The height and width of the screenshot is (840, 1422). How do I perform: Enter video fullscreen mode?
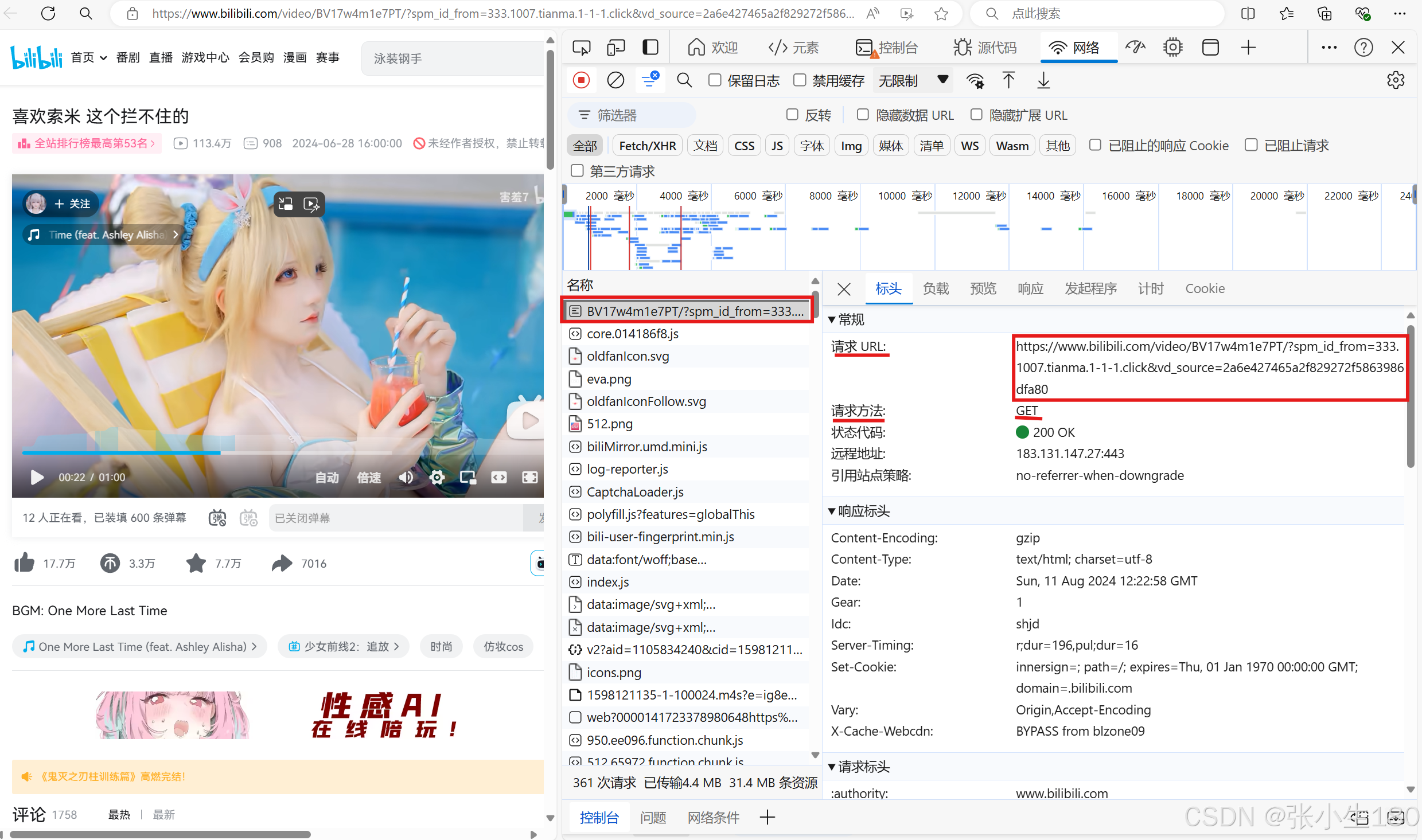(x=530, y=477)
